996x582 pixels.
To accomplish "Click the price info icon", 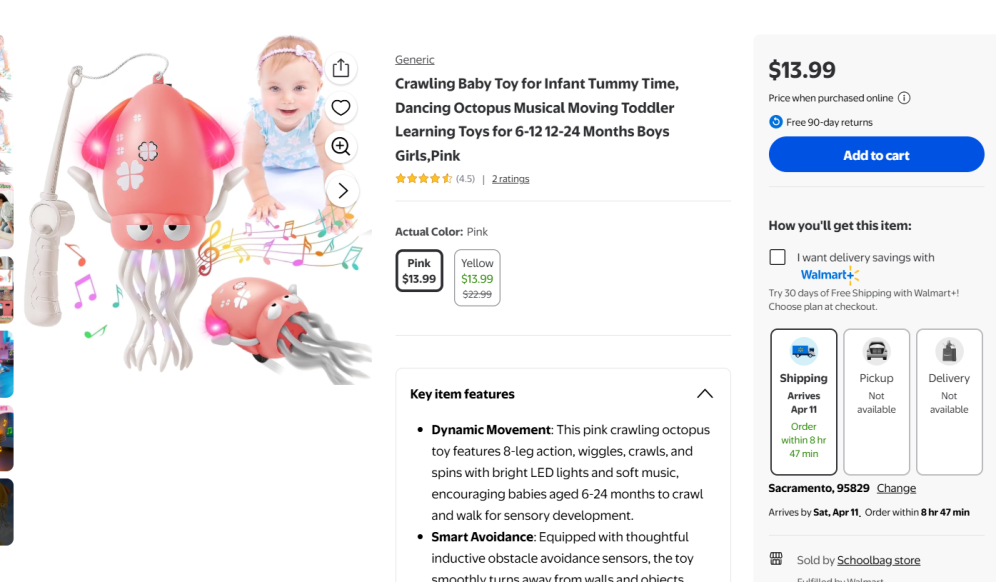I will pyautogui.click(x=904, y=98).
